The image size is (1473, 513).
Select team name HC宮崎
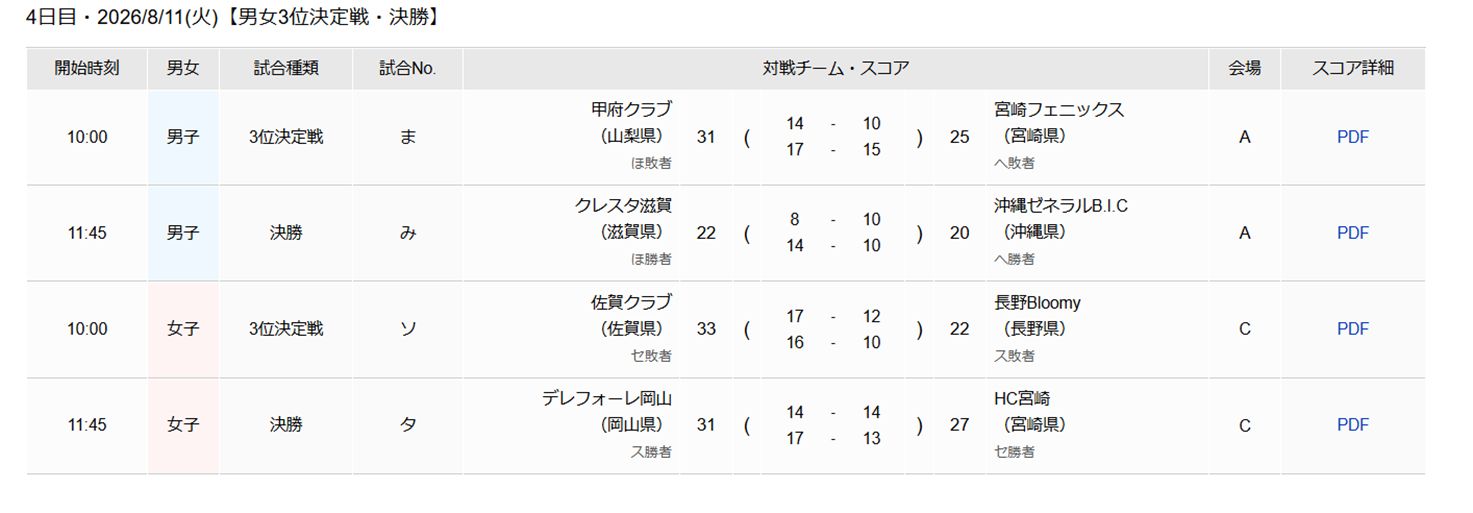click(1022, 398)
